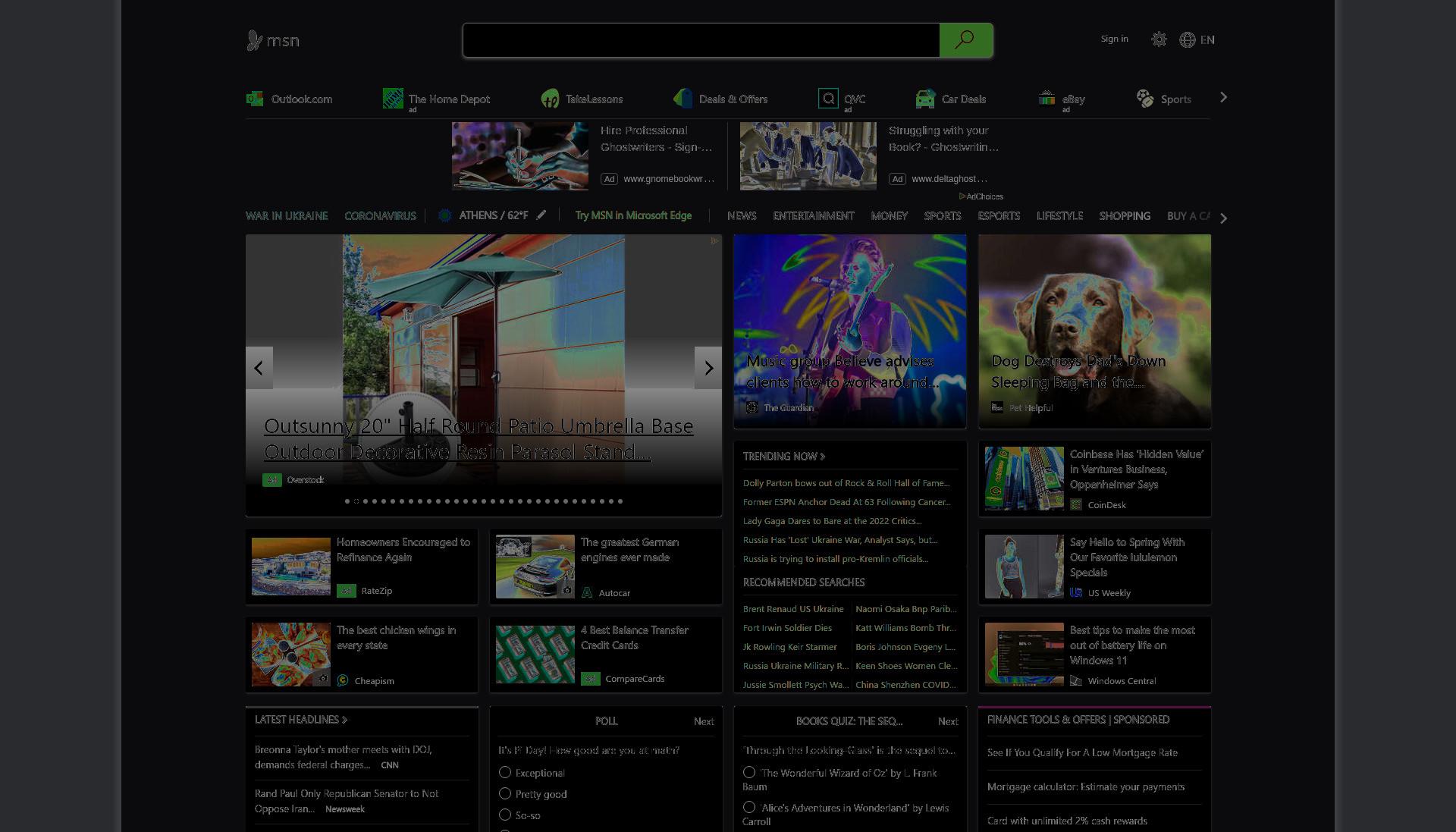Image resolution: width=1456 pixels, height=832 pixels.
Task: Click The Guardian source icon
Action: (752, 407)
